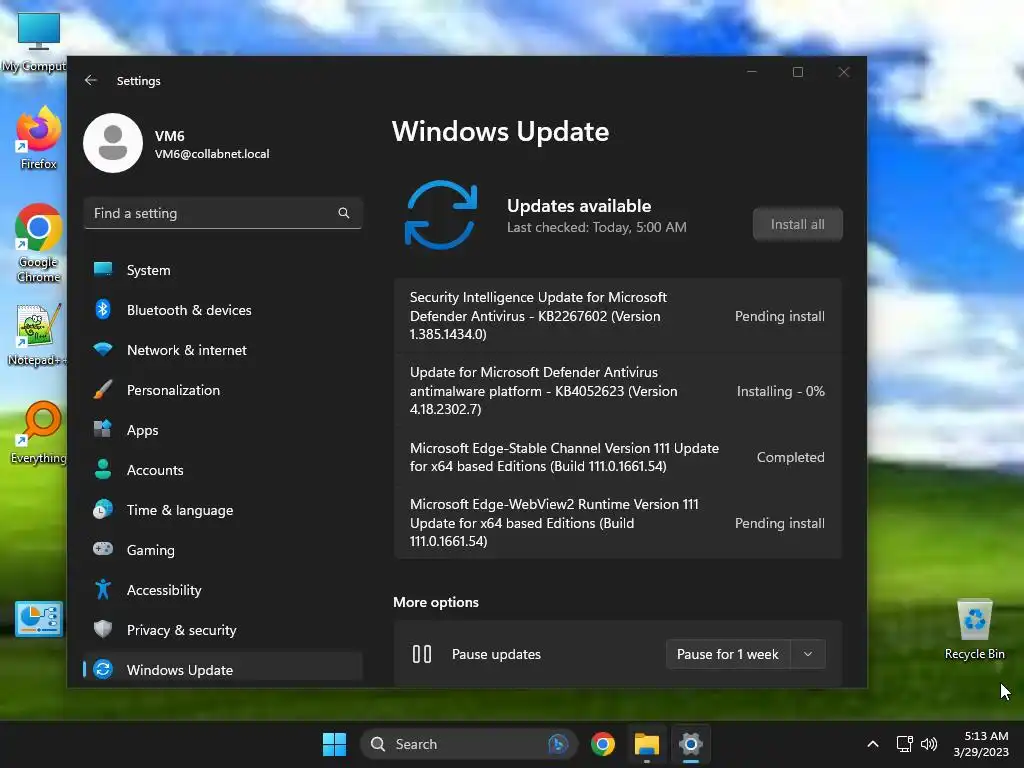The height and width of the screenshot is (768, 1024).
Task: Click the KB2267602 Security Intelligence update row
Action: (618, 315)
